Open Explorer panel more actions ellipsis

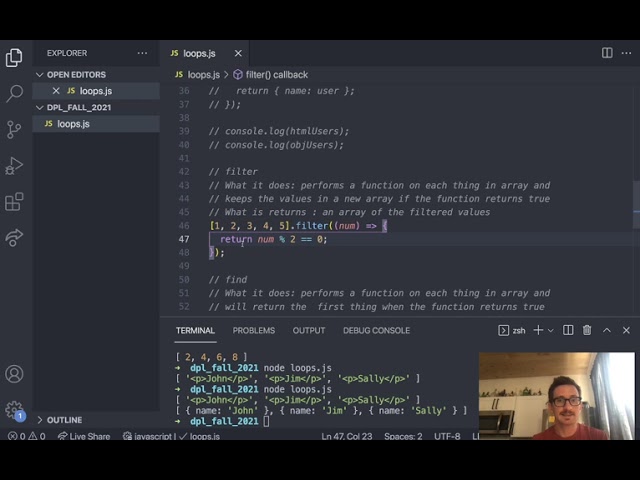[142, 53]
